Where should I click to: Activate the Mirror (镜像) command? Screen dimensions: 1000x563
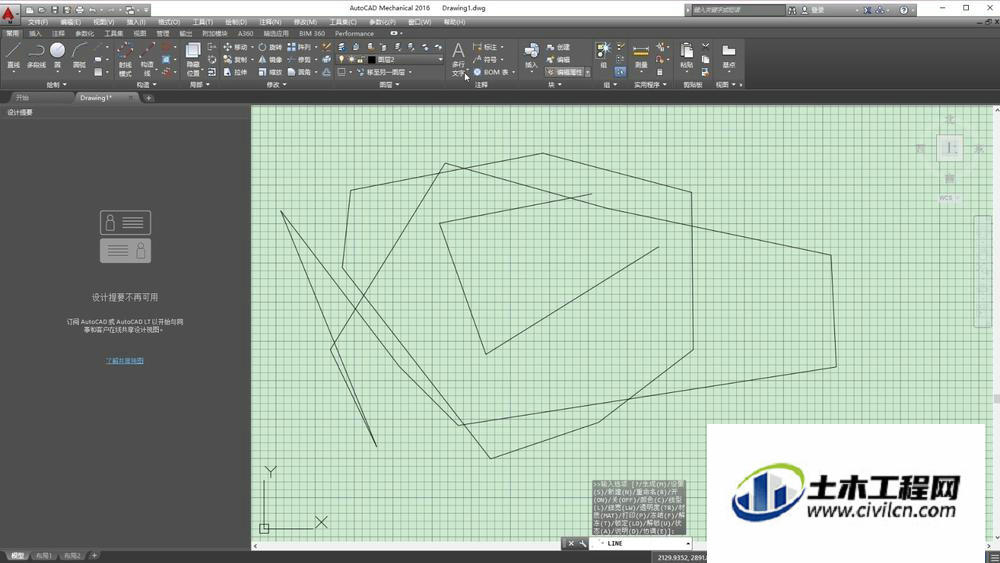click(270, 59)
